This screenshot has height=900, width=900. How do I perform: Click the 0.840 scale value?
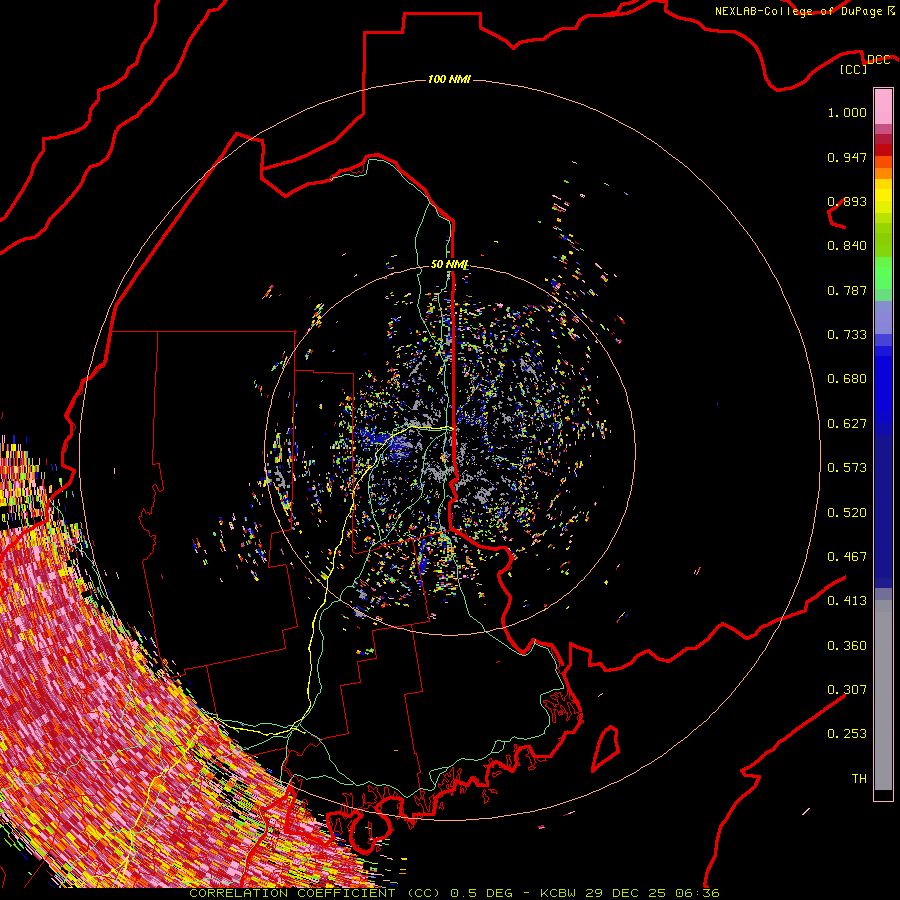(x=847, y=246)
